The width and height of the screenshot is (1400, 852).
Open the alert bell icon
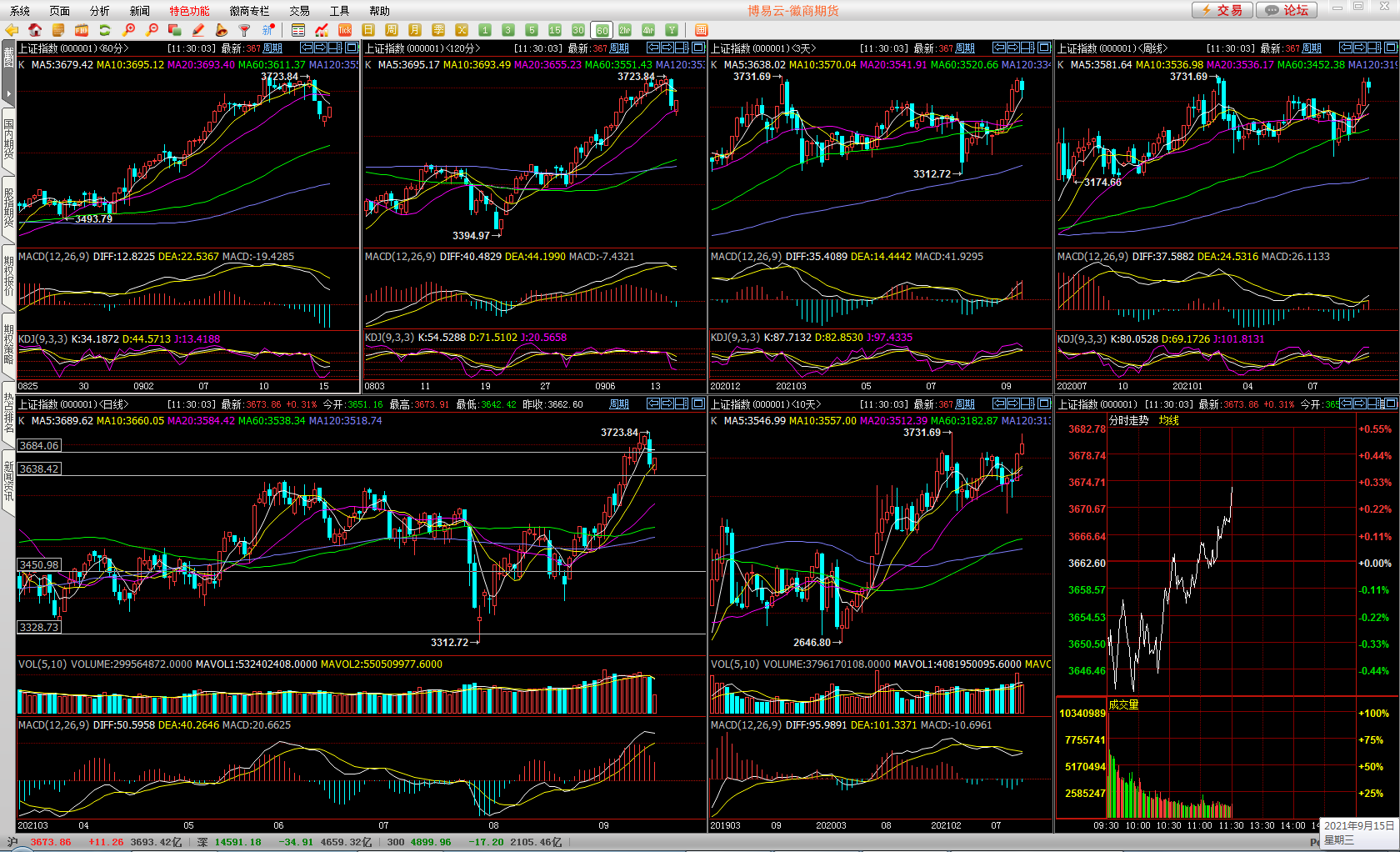(x=222, y=30)
